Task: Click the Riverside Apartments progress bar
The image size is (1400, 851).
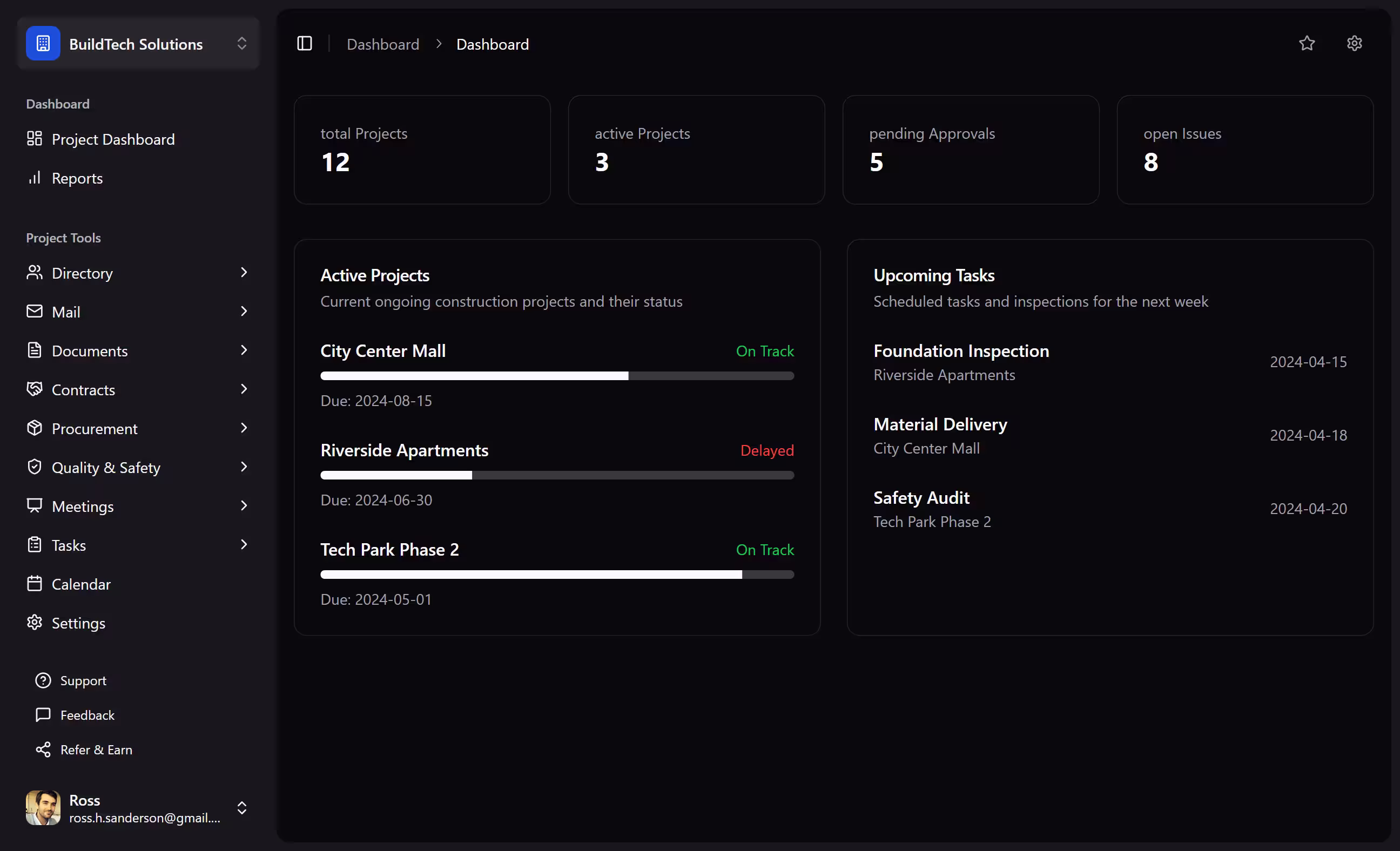Action: point(557,475)
